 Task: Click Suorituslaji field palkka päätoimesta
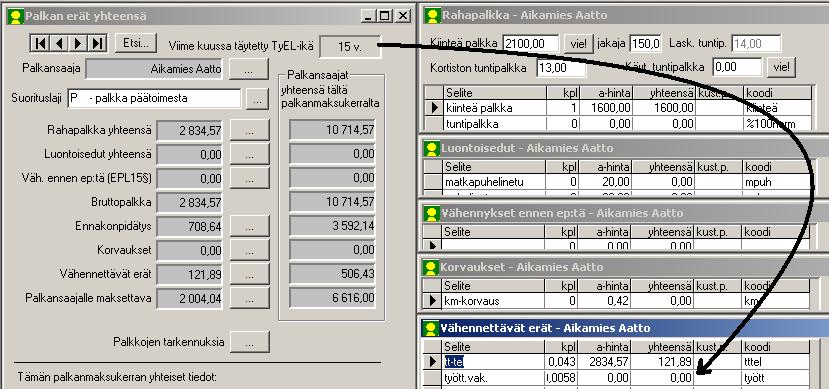tap(154, 99)
